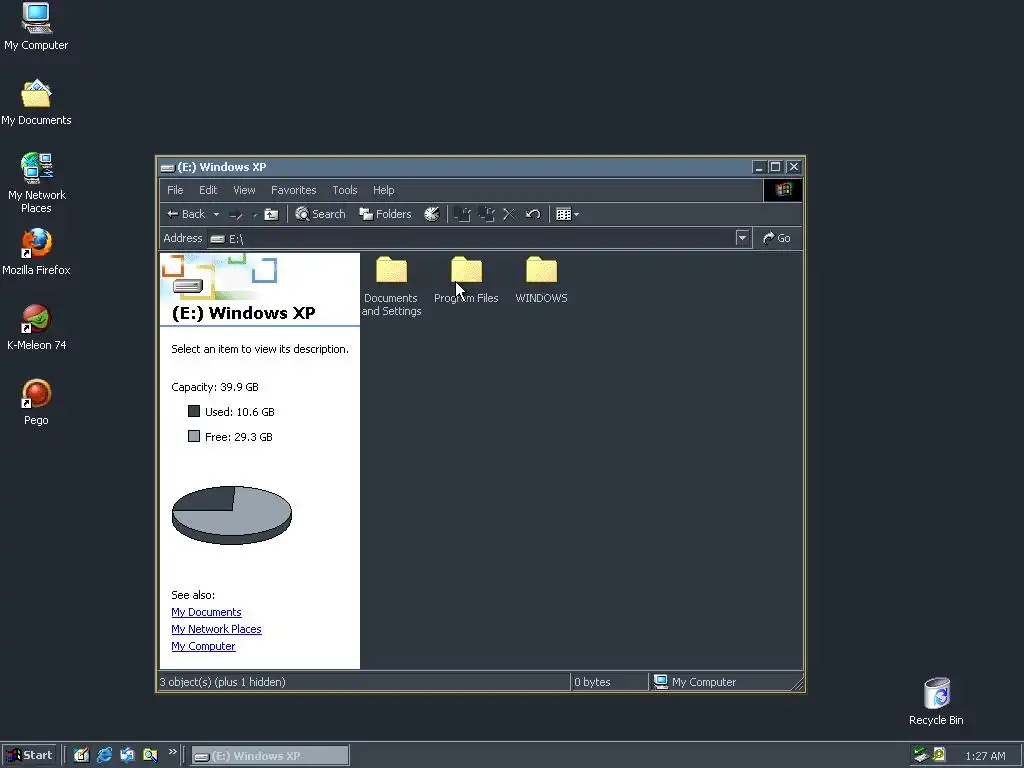
Task: Go up one folder level
Action: click(x=271, y=214)
